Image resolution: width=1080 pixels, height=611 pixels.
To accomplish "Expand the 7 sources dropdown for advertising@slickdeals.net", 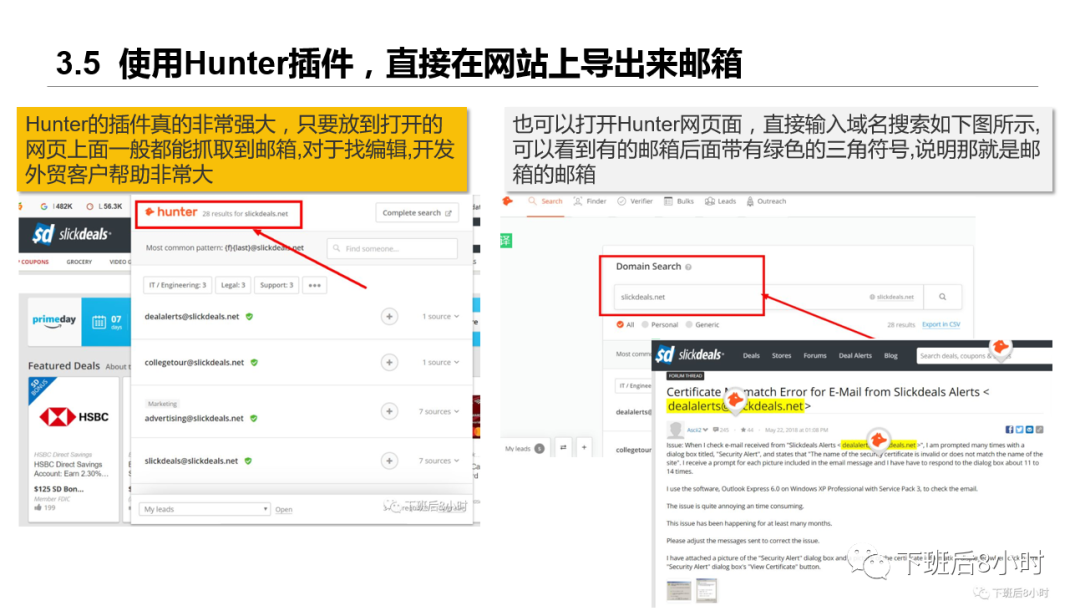I will [x=438, y=411].
